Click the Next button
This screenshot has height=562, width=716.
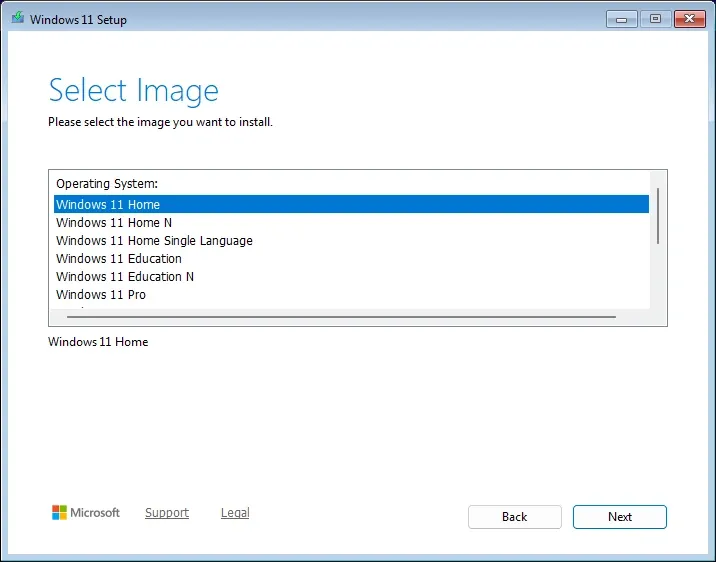coord(620,517)
